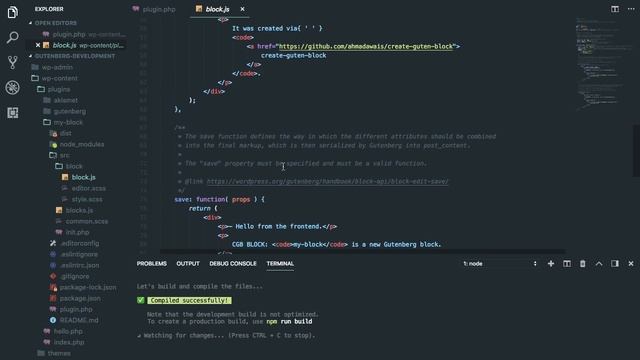Collapse the GUTENBERG-DEVELOPMENT folder section

coord(30,56)
